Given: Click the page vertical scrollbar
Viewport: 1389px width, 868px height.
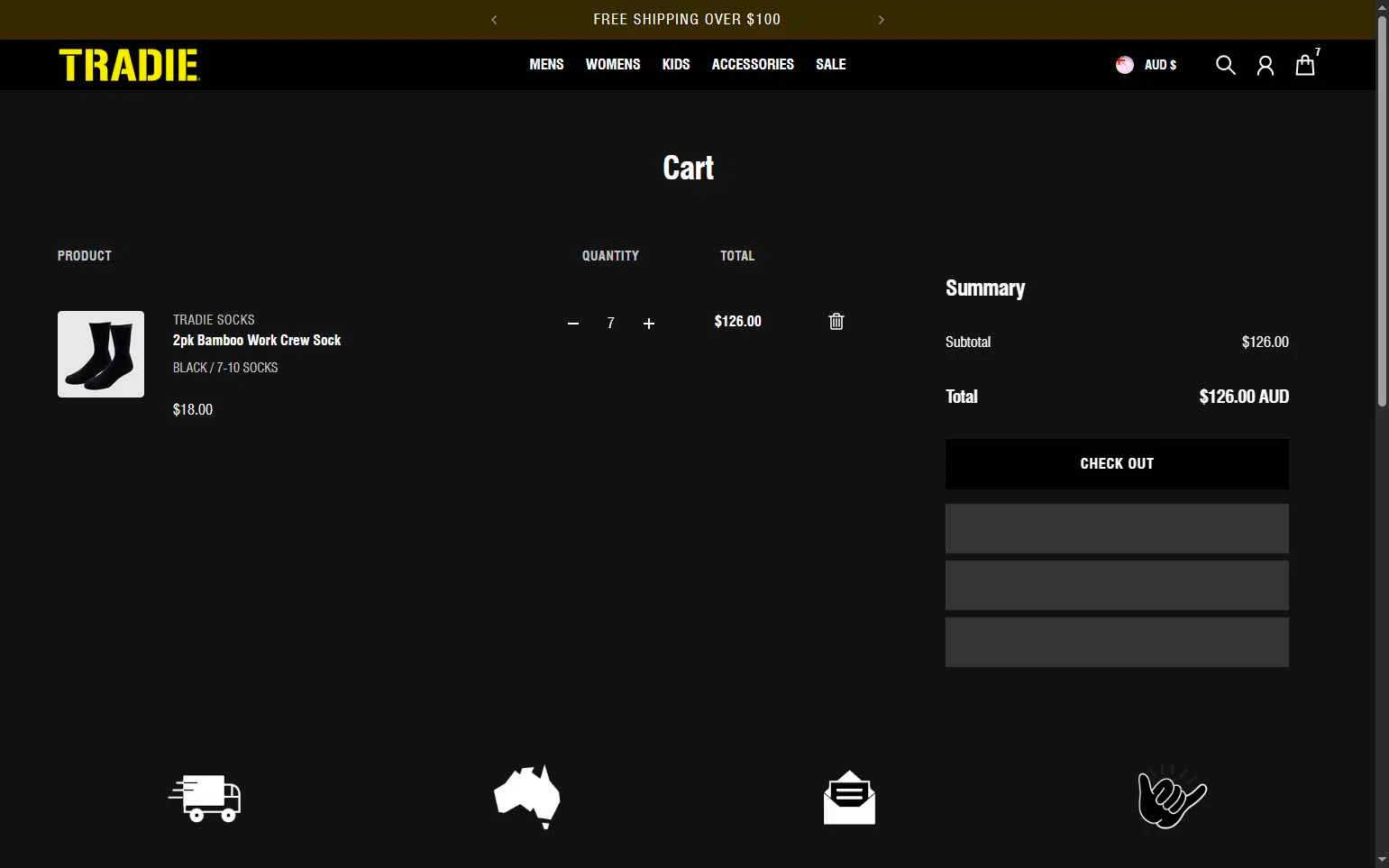Looking at the screenshot, I should 1382,212.
